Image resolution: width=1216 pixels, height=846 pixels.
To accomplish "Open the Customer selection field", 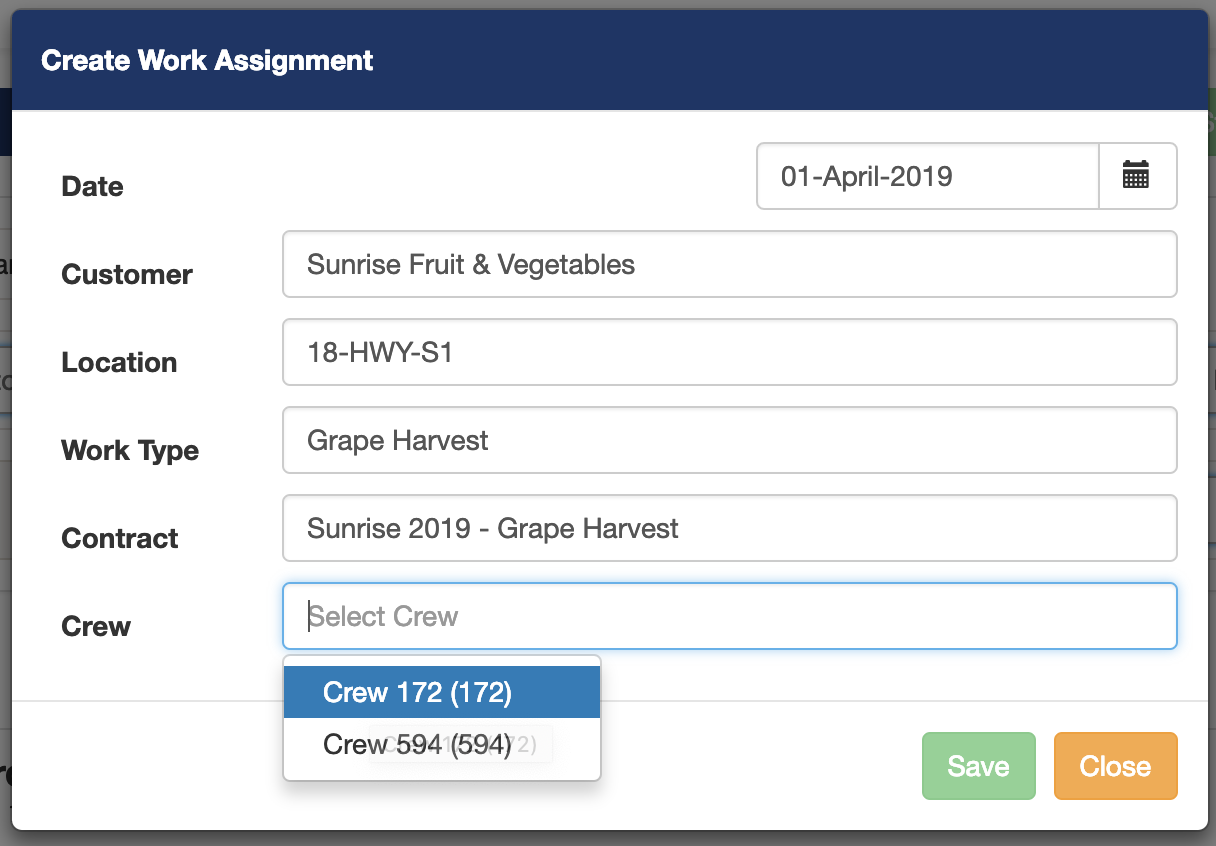I will [729, 264].
